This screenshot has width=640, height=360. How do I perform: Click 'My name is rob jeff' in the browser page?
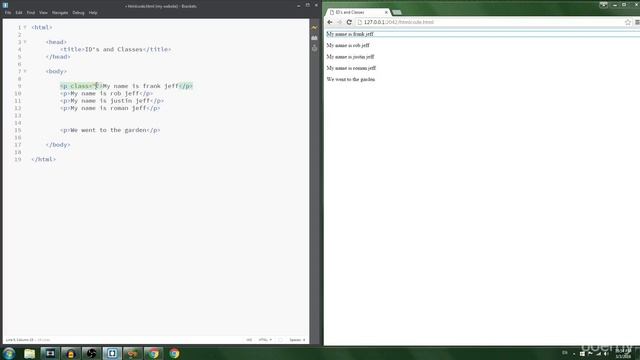348,45
